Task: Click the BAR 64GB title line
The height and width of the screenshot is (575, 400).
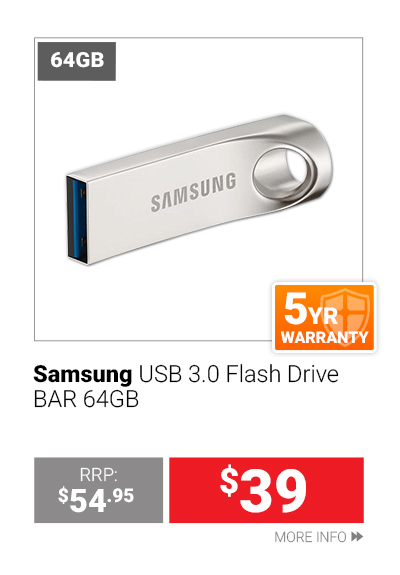Action: [86, 399]
